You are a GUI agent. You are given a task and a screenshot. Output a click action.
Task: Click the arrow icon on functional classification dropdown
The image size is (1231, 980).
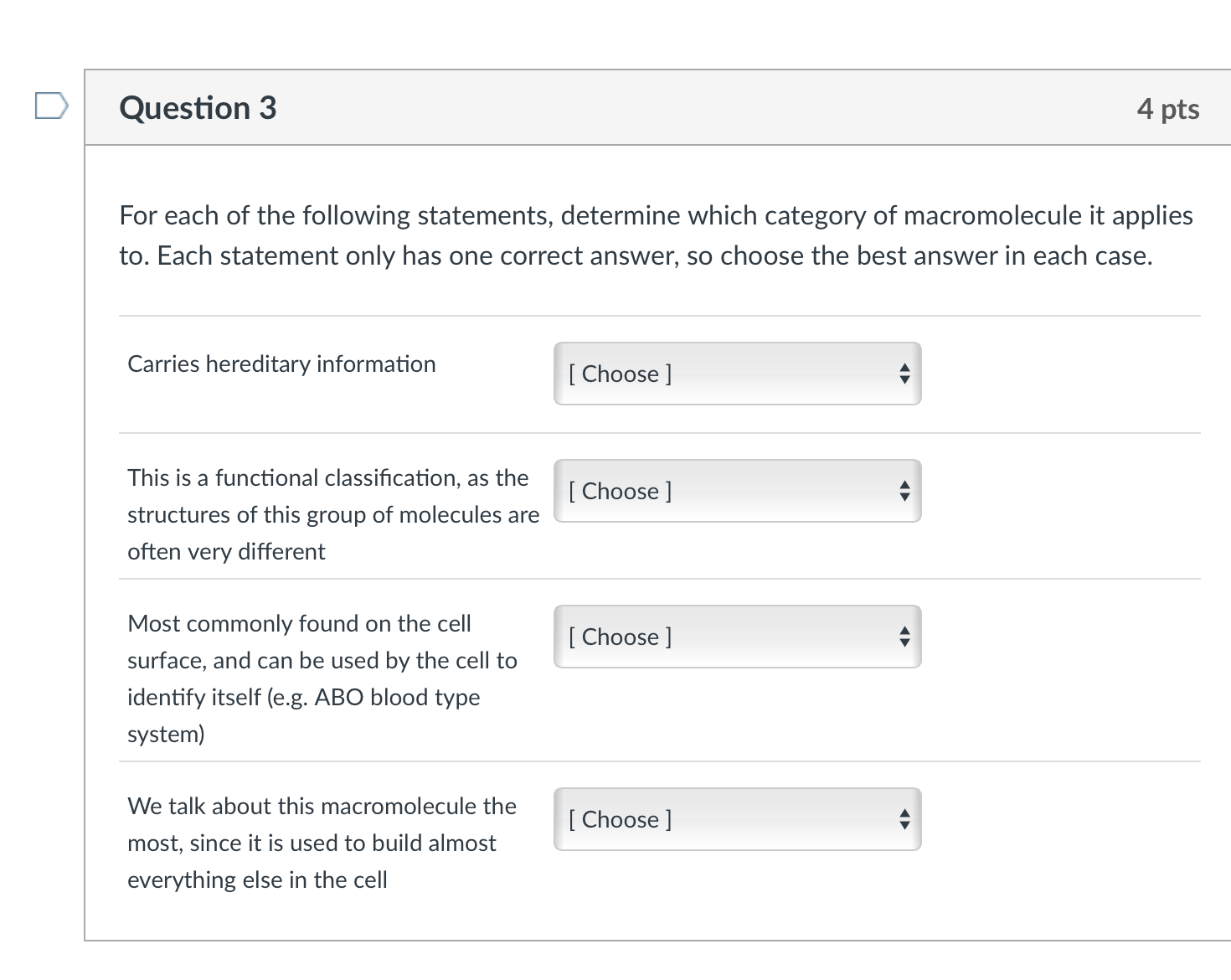pos(904,491)
